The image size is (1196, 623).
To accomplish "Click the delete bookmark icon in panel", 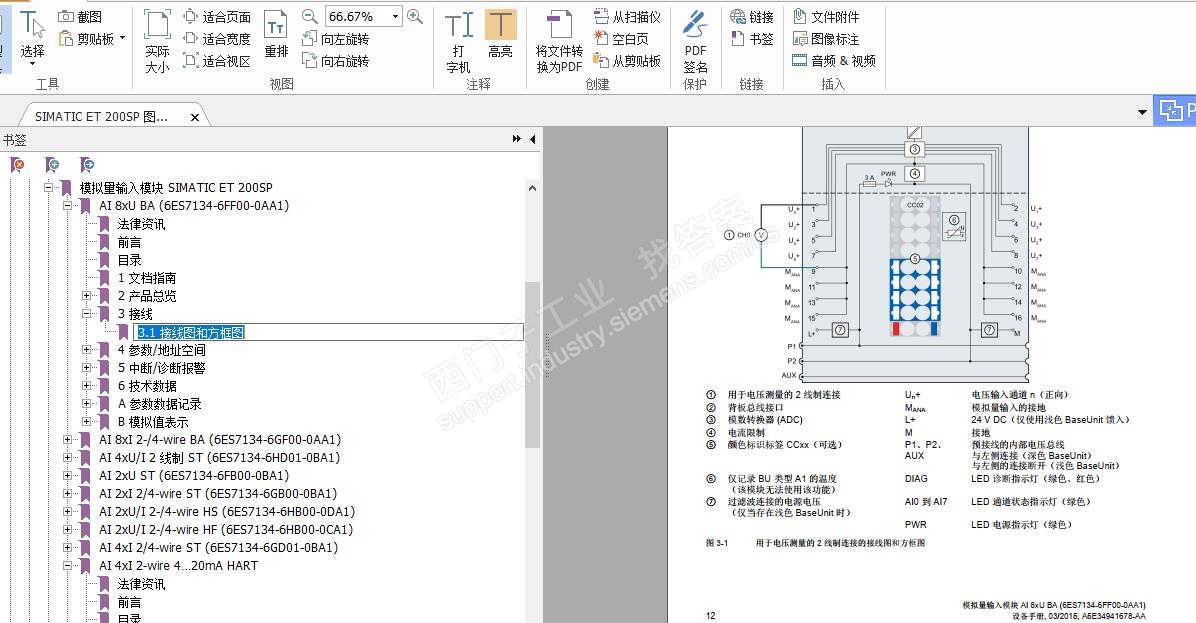I will point(17,164).
